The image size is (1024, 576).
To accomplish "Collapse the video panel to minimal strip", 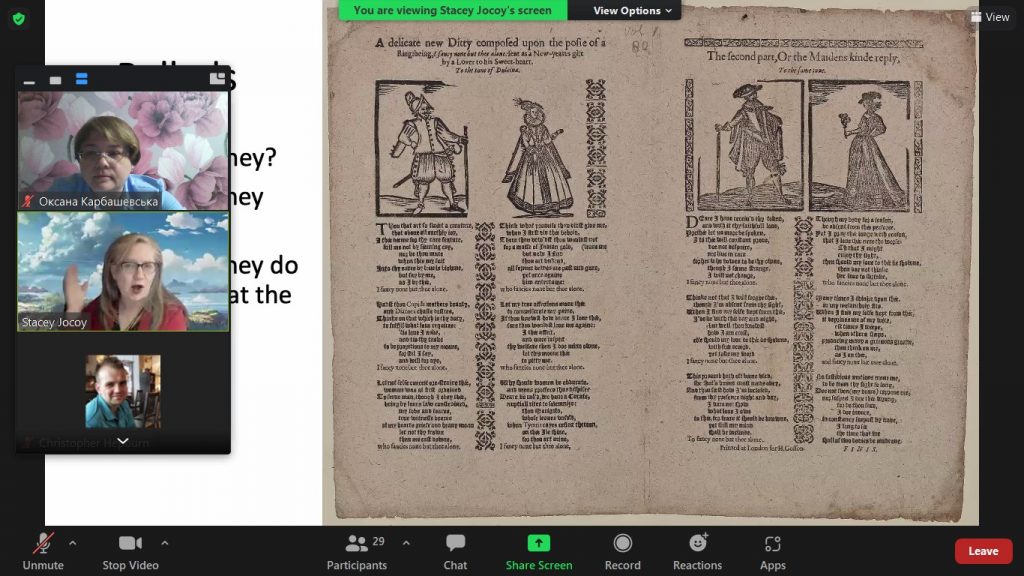I will coord(29,80).
